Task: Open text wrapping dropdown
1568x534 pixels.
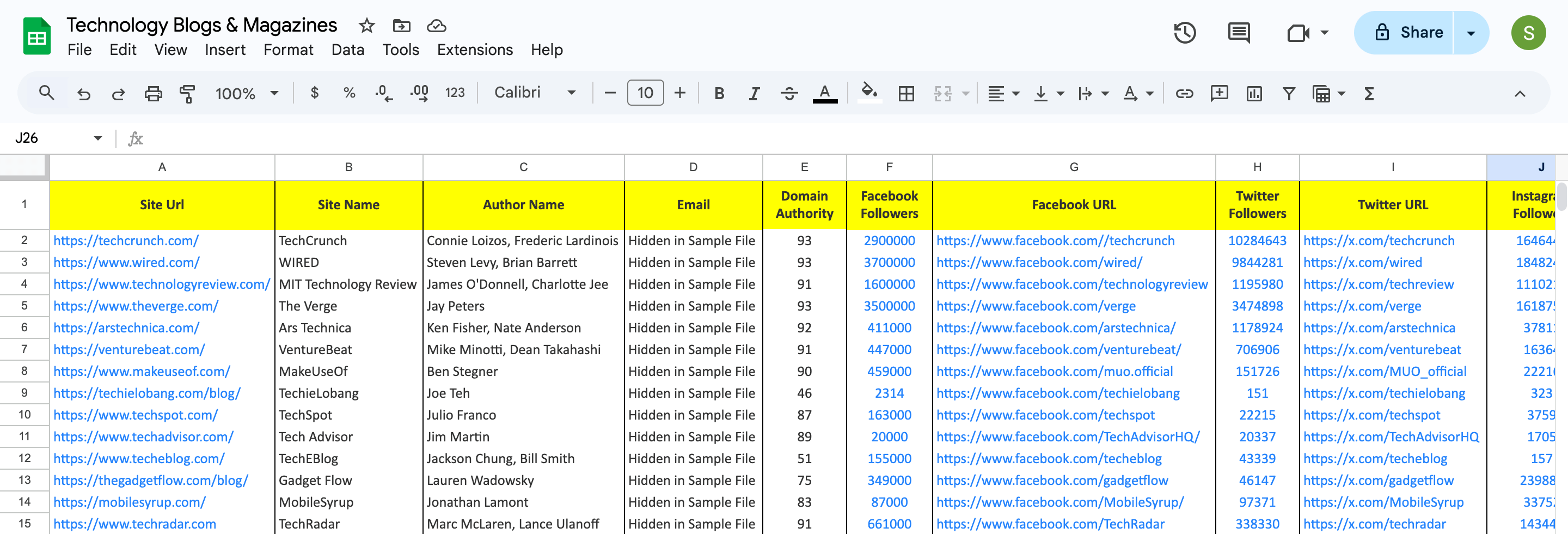Action: tap(1093, 93)
